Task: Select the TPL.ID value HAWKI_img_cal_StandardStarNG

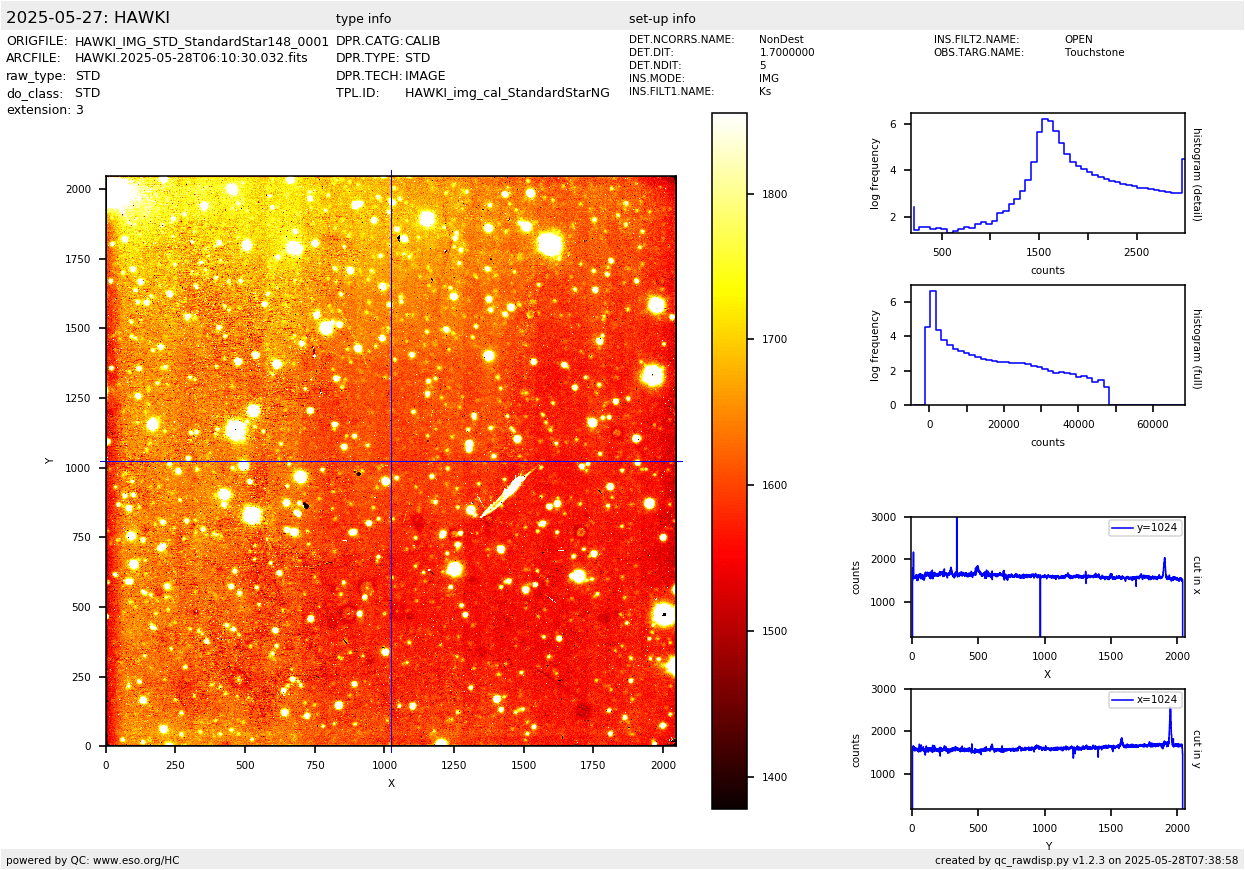Action: (x=507, y=93)
